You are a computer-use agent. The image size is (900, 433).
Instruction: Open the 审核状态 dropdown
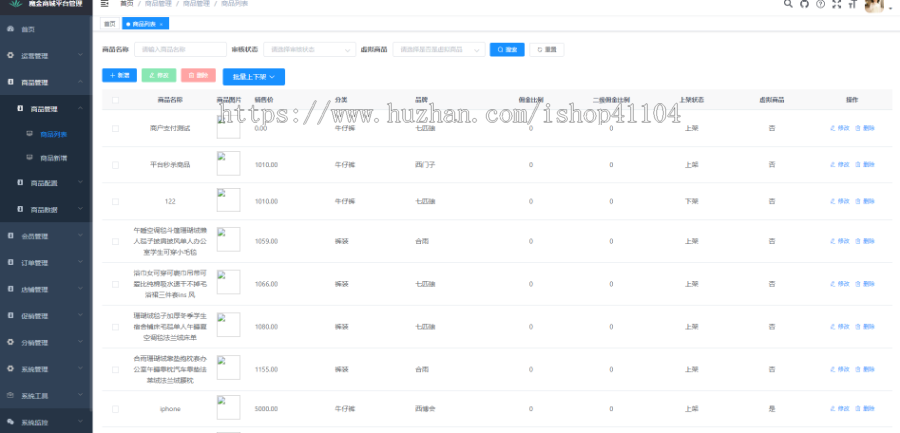(x=310, y=49)
